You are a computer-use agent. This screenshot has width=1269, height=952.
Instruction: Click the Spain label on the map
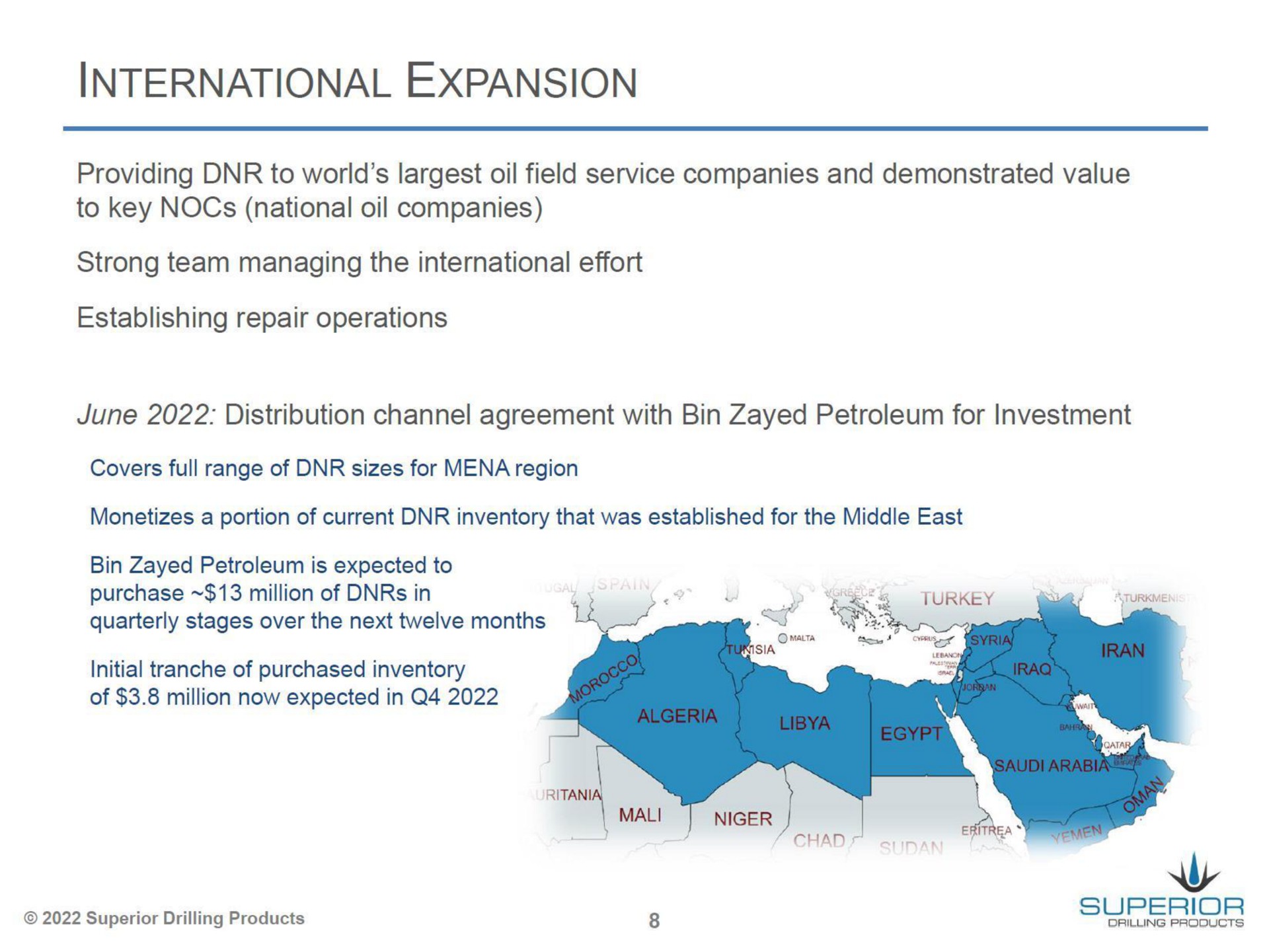[624, 585]
